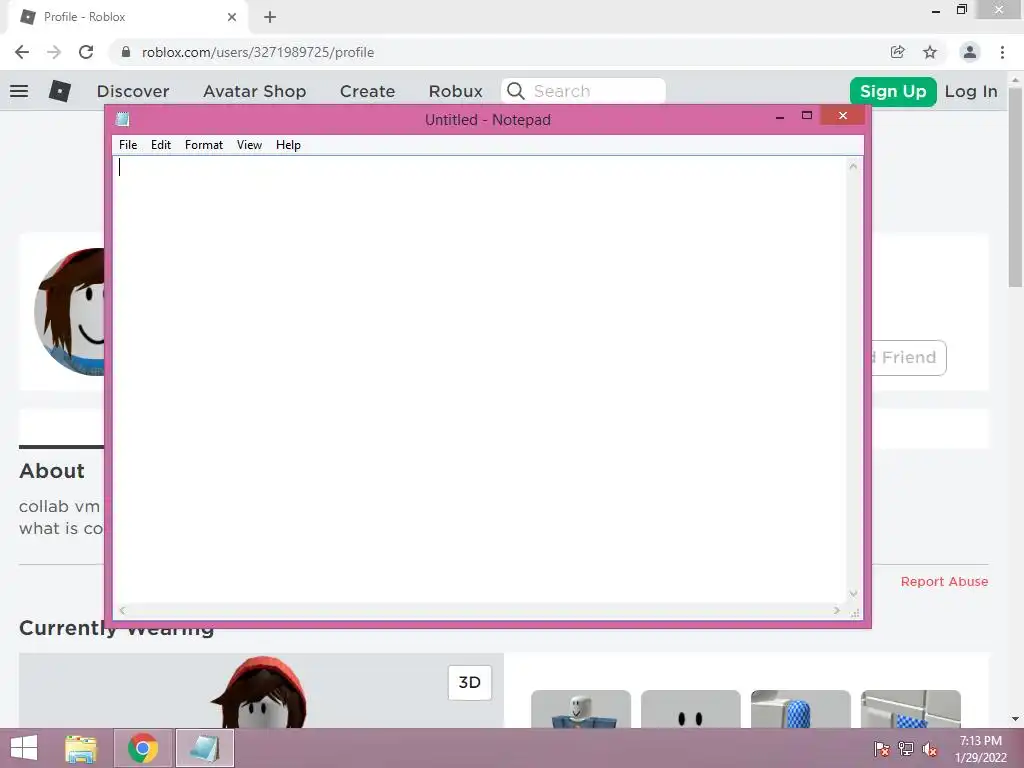
Task: Open Action Center flag tray icon
Action: (x=882, y=749)
